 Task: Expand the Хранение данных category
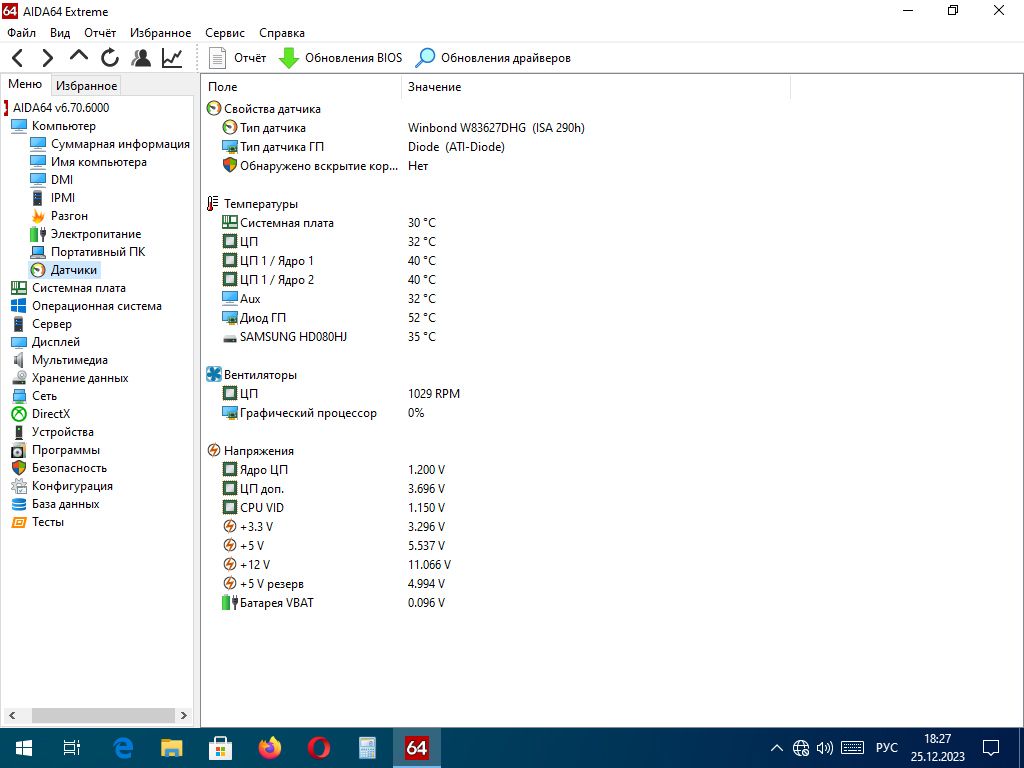tap(80, 378)
